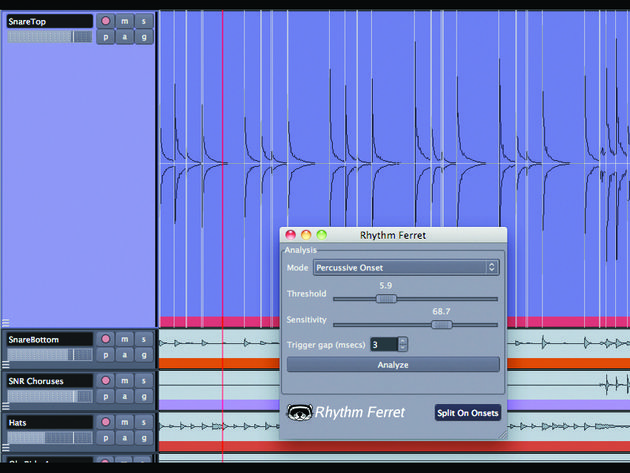Increase the Trigger gap value with the up arrow

(x=403, y=341)
